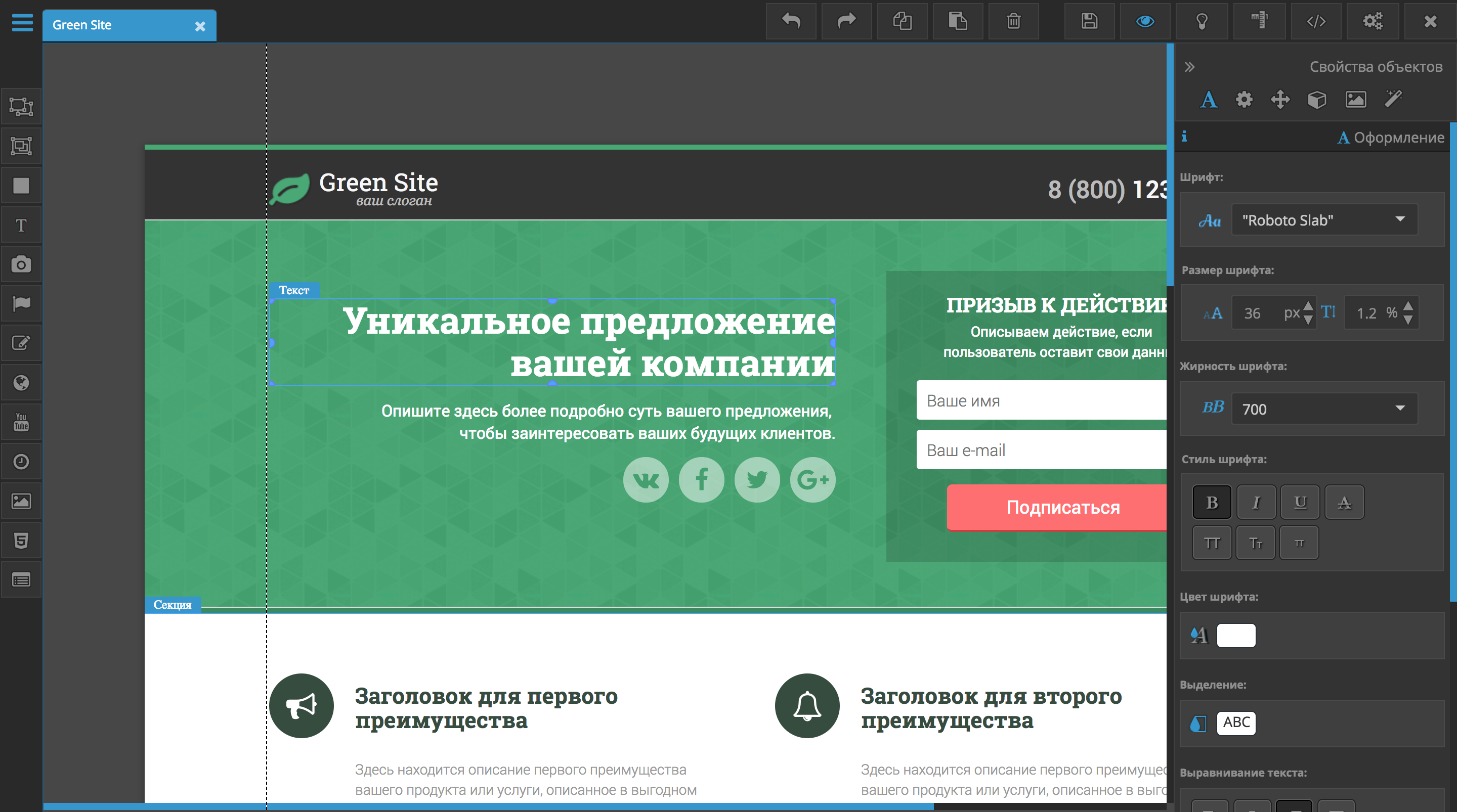Viewport: 1457px width, 812px height.
Task: Select the HTML5 code element tool
Action: point(20,540)
